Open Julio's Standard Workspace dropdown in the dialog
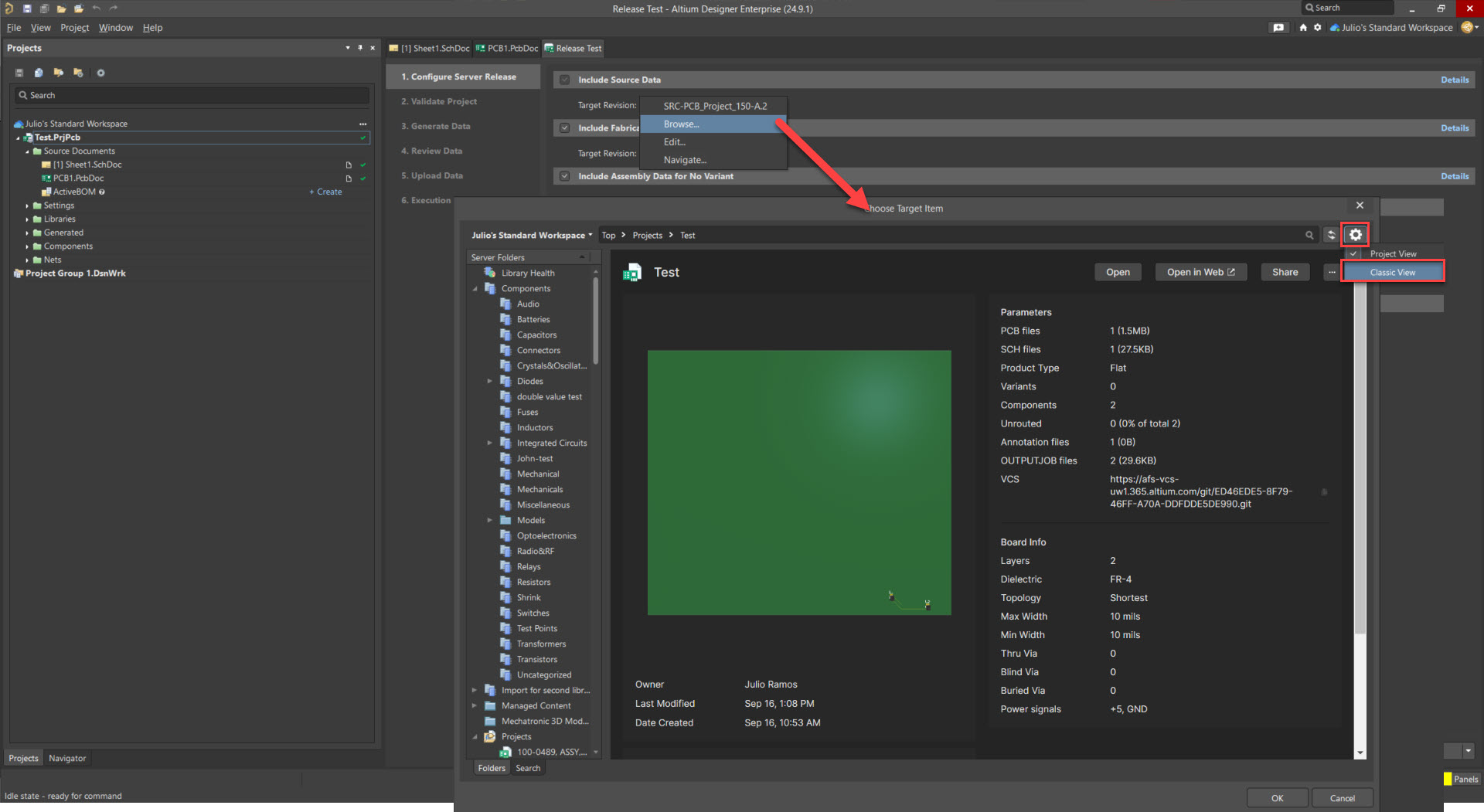The image size is (1484, 812). [x=532, y=236]
